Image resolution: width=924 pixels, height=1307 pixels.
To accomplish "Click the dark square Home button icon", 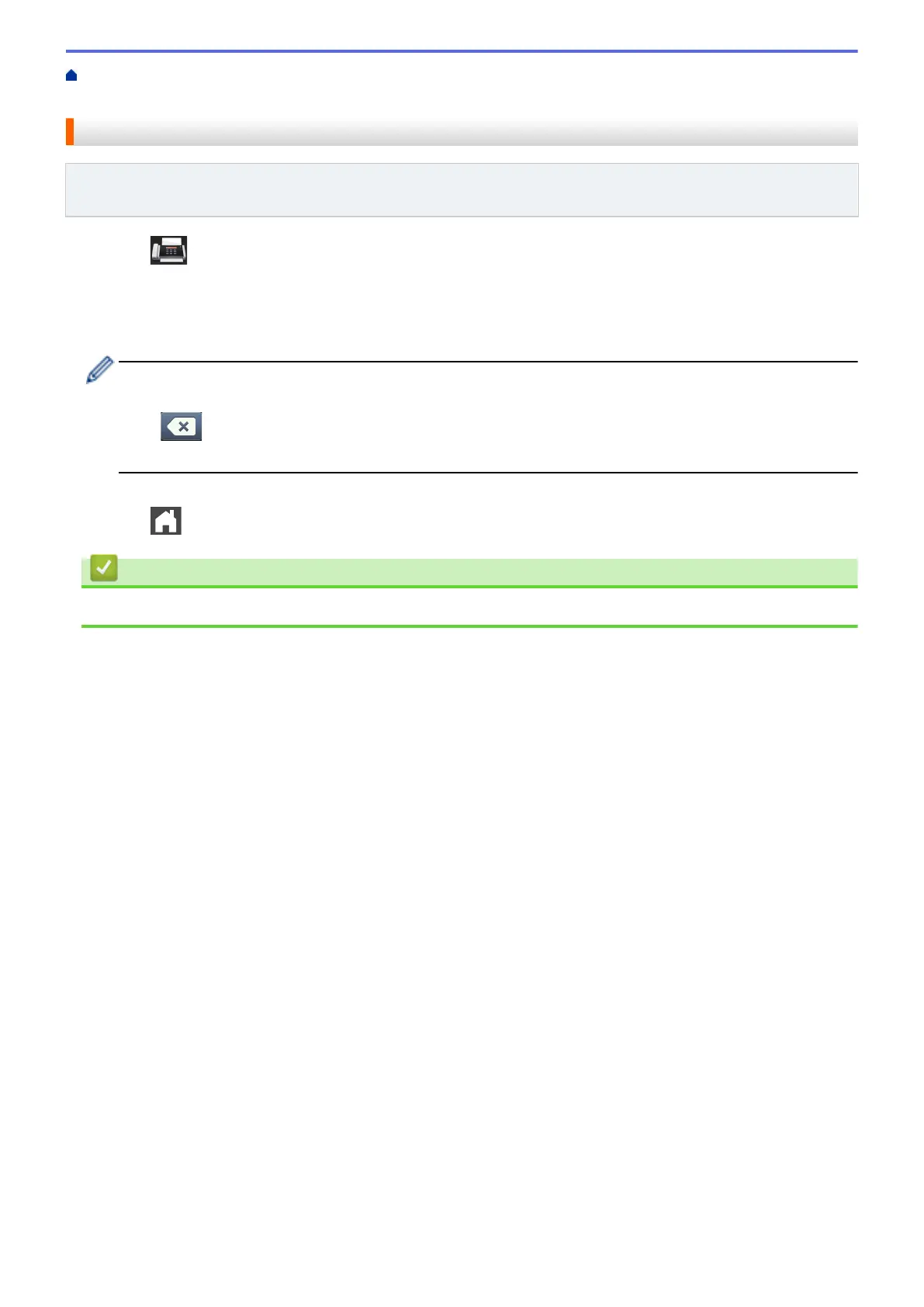I will pos(166,521).
